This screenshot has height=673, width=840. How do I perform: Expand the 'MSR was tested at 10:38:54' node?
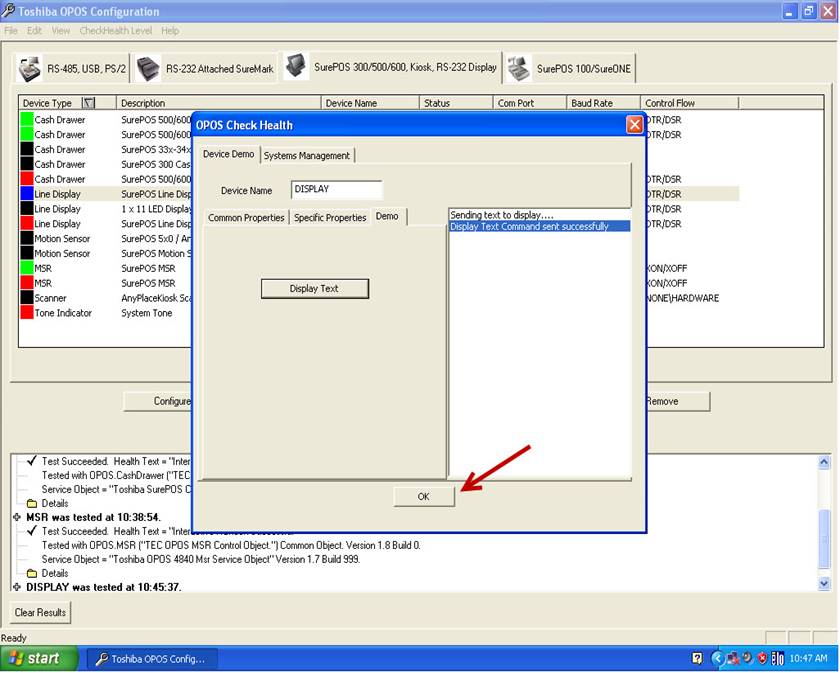point(17,517)
